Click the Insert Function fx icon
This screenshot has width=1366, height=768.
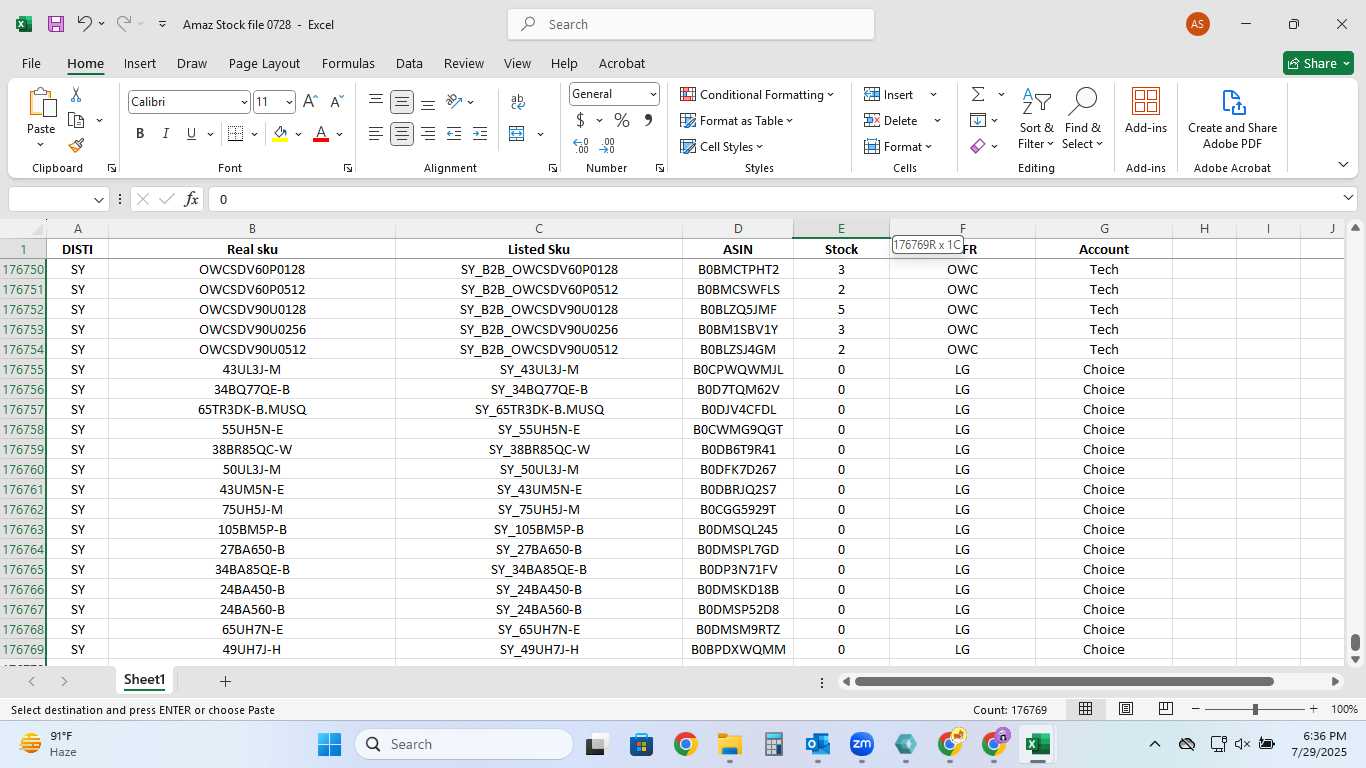(192, 199)
